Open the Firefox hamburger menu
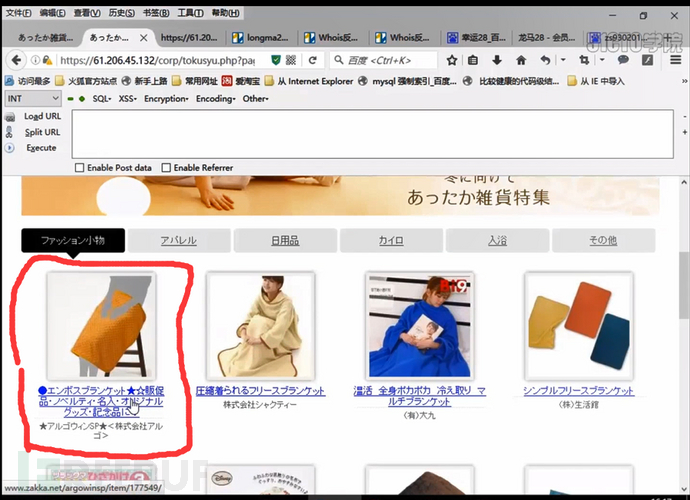The width and height of the screenshot is (690, 500). coord(675,60)
